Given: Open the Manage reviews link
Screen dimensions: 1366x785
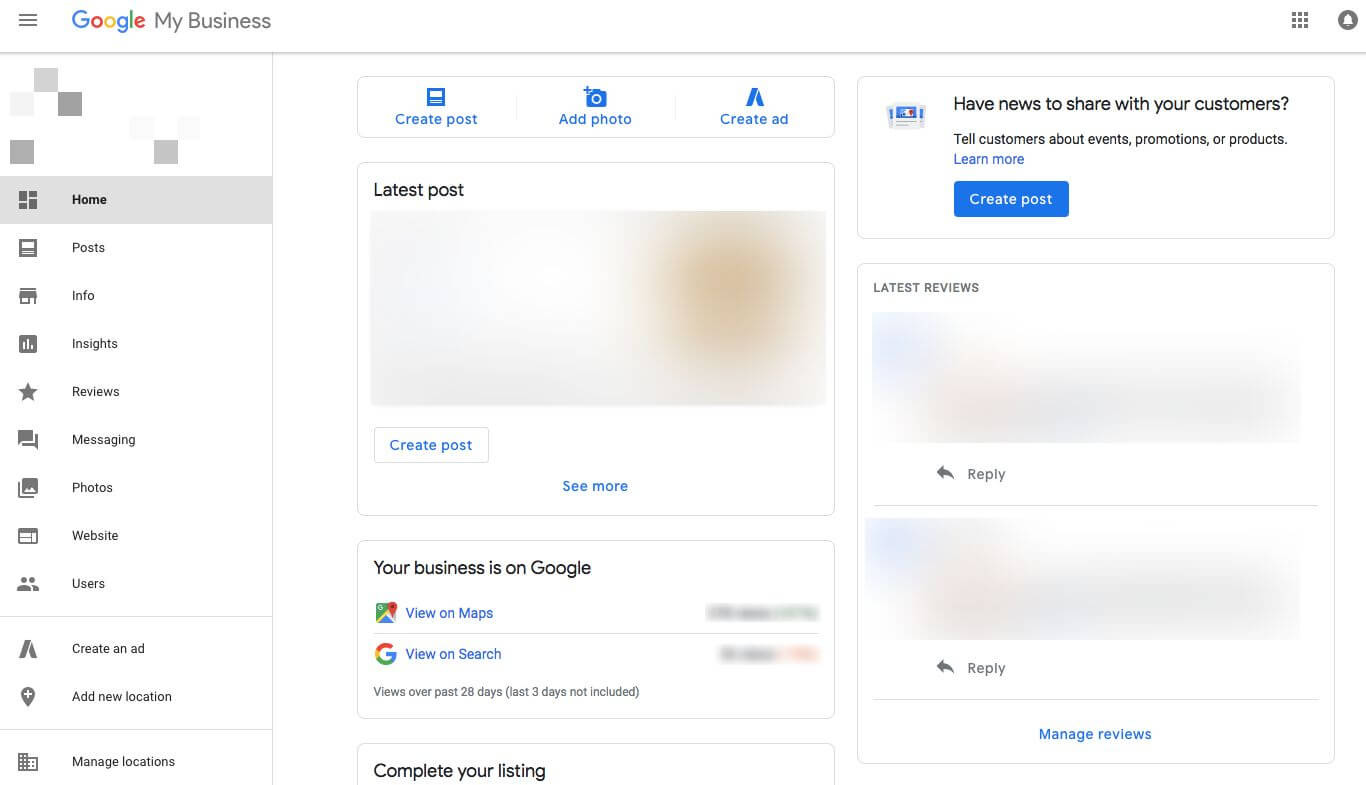Looking at the screenshot, I should (1095, 734).
